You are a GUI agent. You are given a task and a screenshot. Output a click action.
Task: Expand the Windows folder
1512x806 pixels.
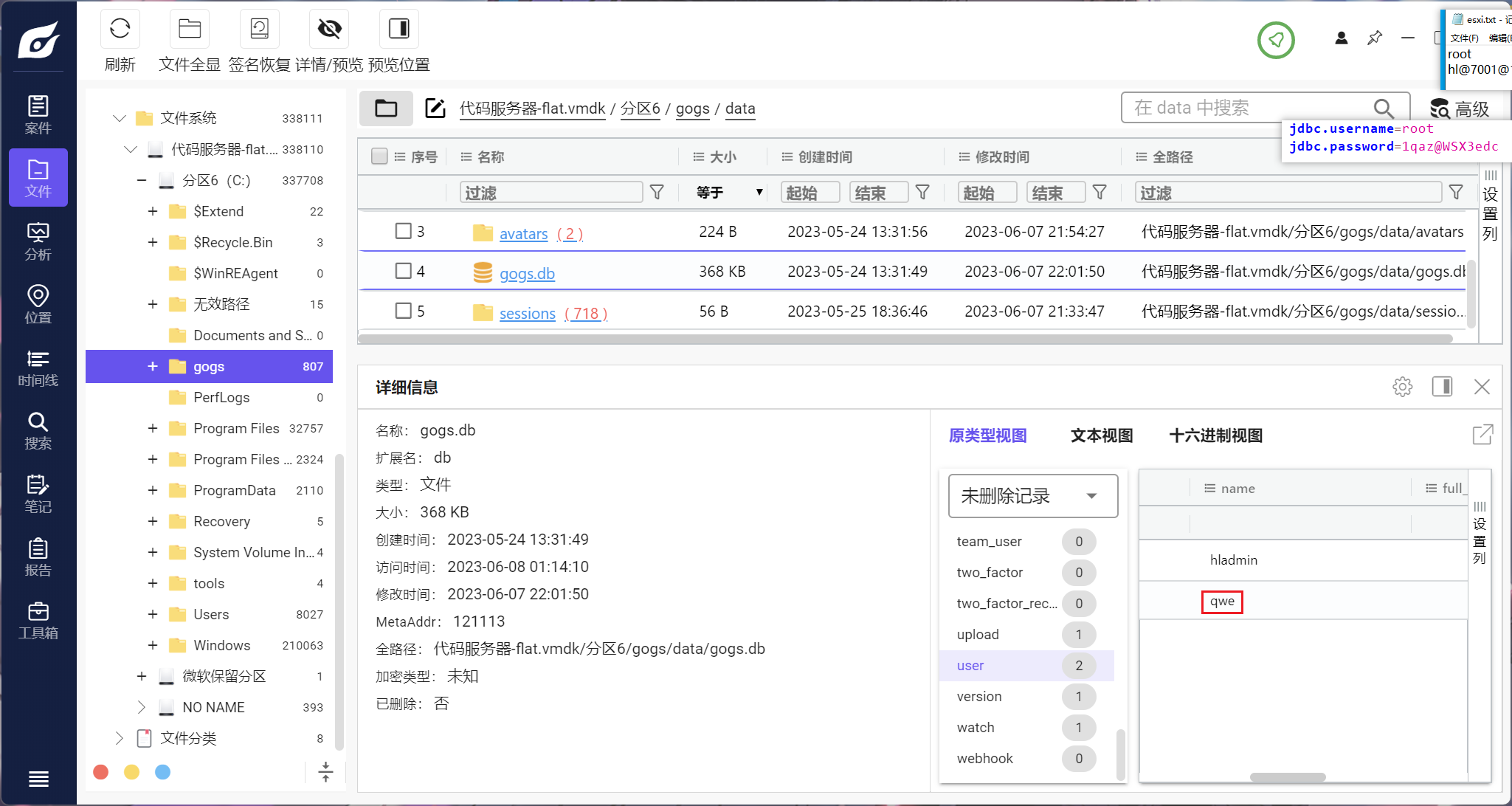click(153, 645)
